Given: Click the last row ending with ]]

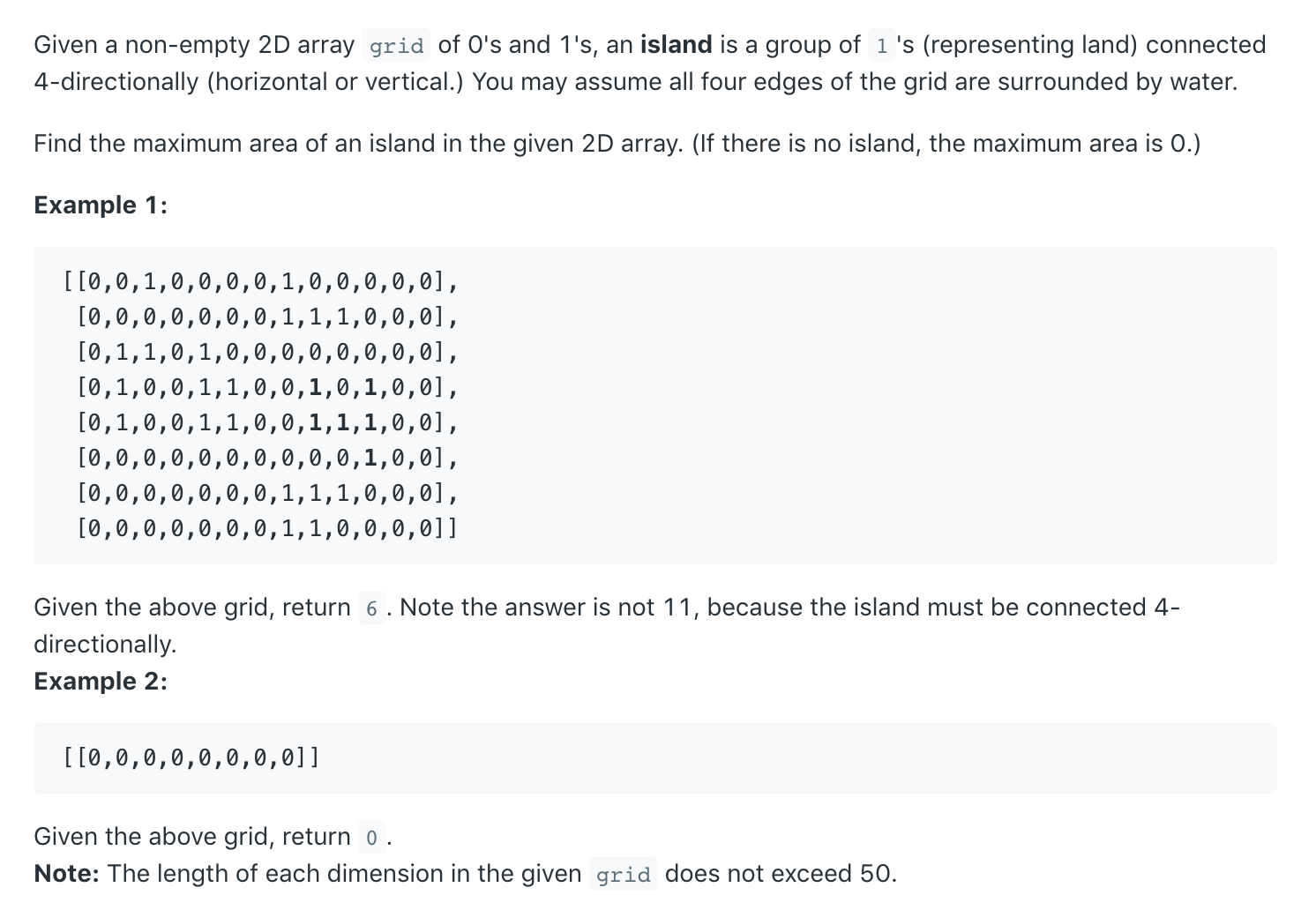Looking at the screenshot, I should [x=267, y=529].
